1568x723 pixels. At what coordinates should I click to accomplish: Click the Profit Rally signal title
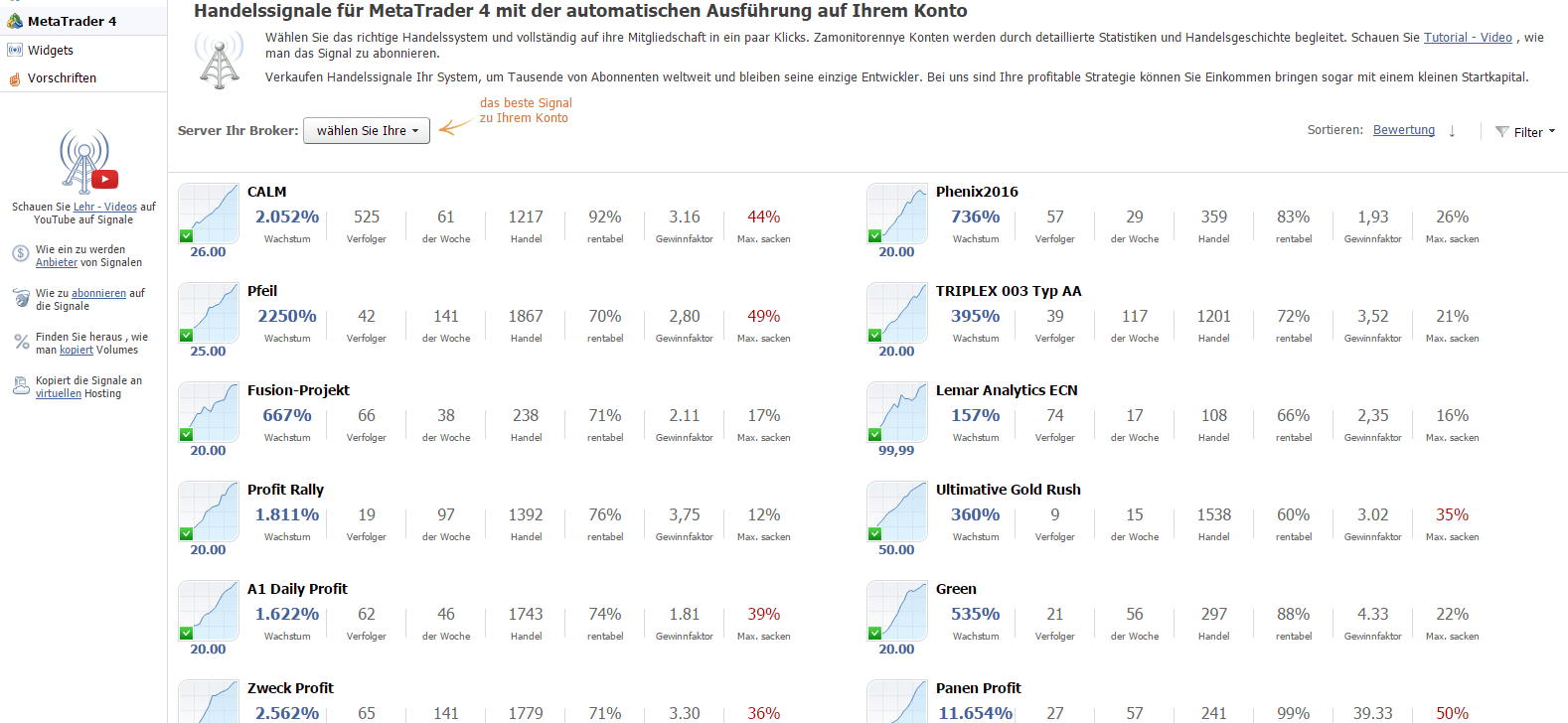click(285, 490)
